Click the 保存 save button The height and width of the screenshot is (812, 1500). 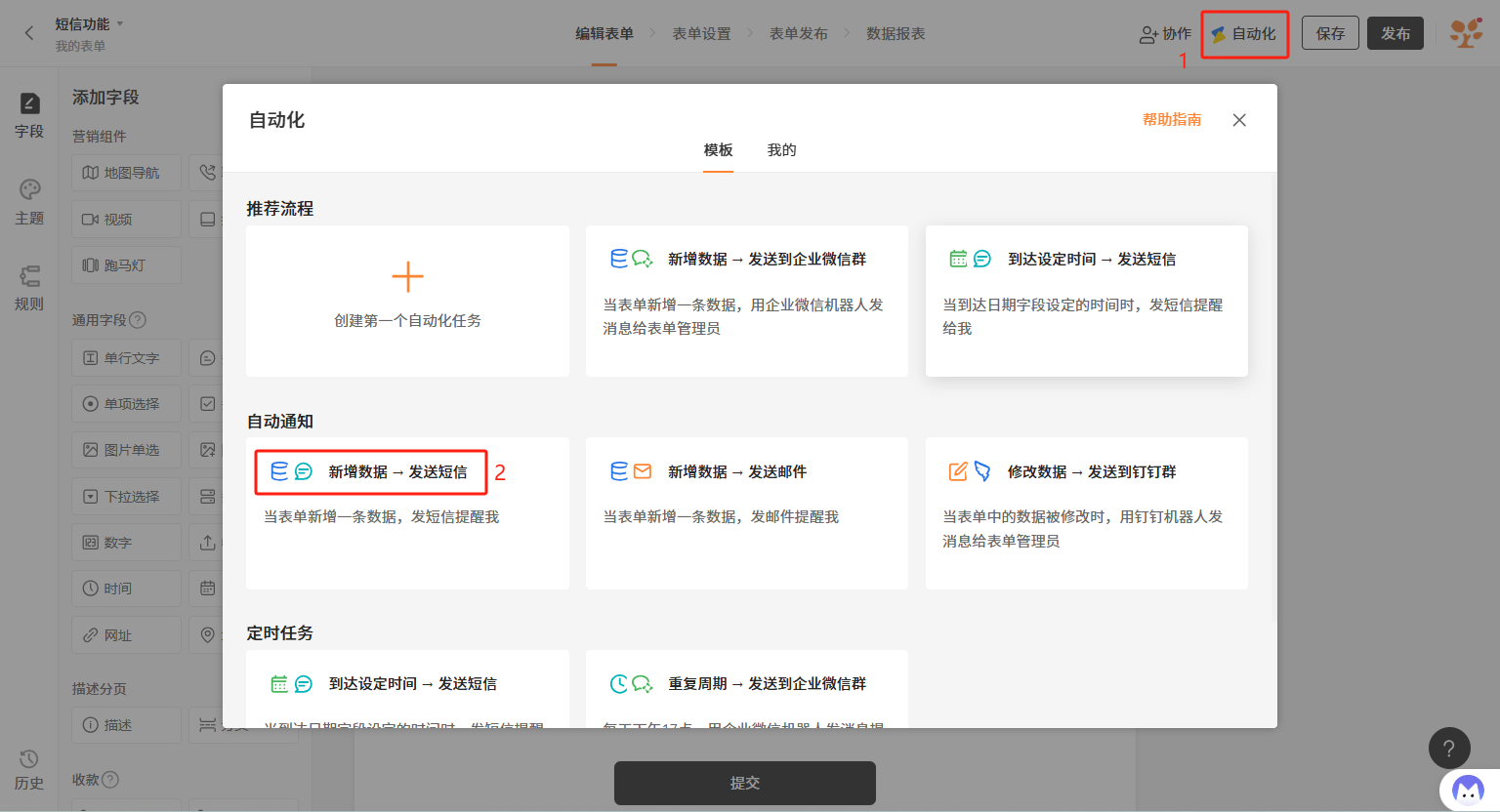(1330, 33)
